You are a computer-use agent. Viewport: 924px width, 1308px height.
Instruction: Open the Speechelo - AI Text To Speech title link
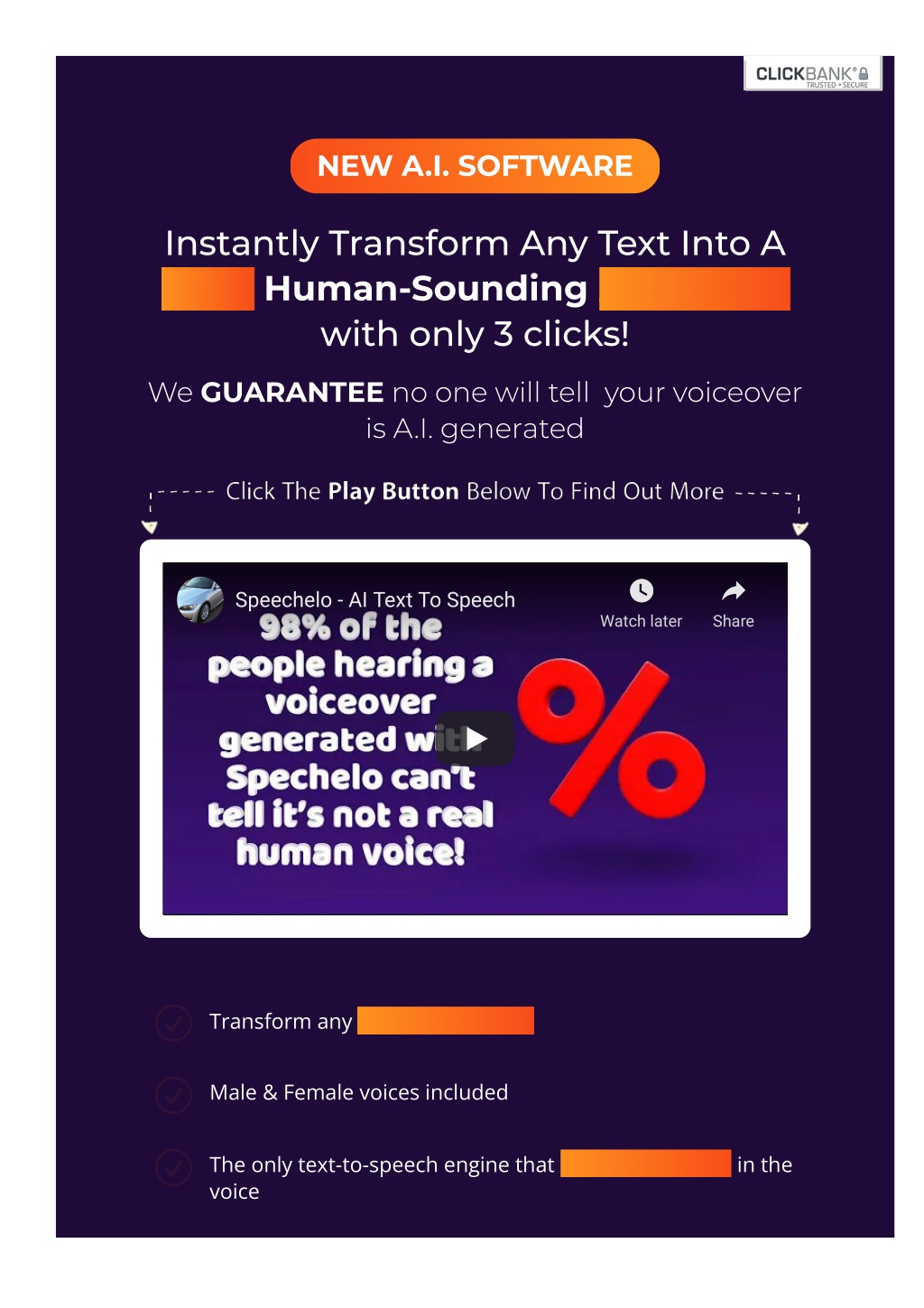pyautogui.click(x=374, y=599)
